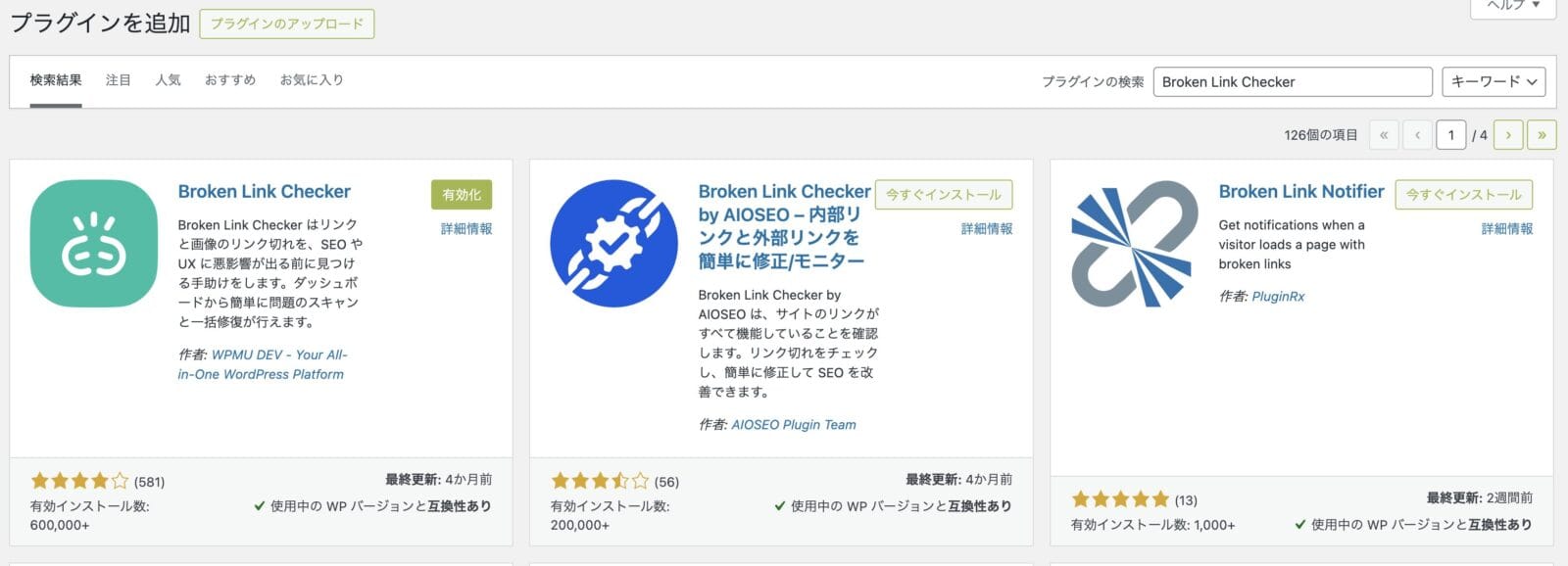Jump to last page of results
The image size is (1568, 566).
[x=1542, y=135]
